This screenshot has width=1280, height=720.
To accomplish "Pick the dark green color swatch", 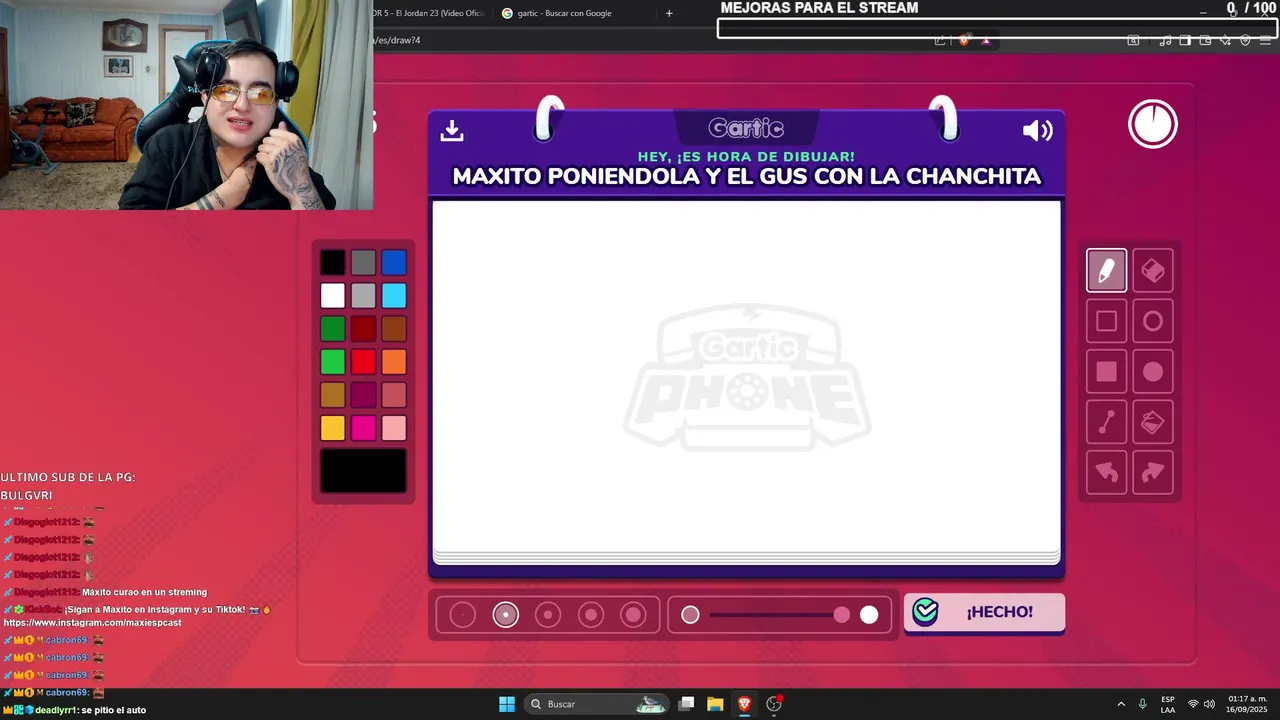I will click(x=333, y=329).
